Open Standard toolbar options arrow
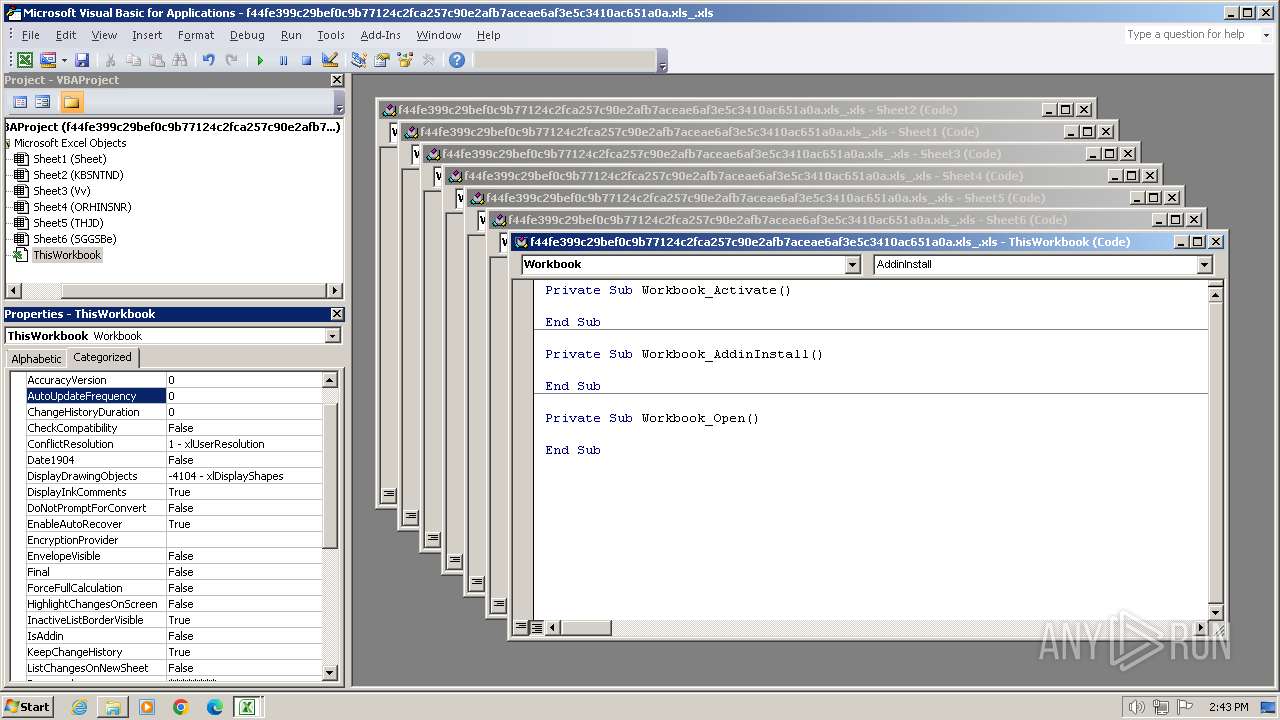 point(662,62)
